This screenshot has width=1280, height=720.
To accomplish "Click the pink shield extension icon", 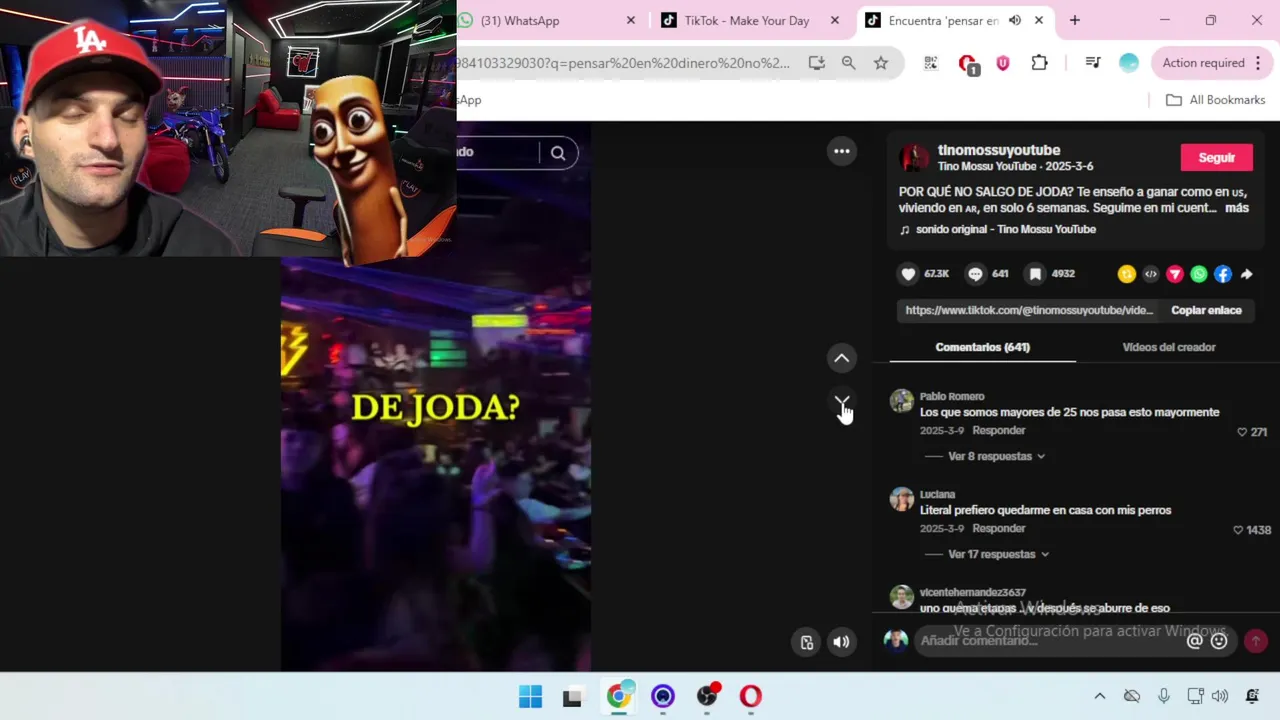I will (x=1003, y=63).
